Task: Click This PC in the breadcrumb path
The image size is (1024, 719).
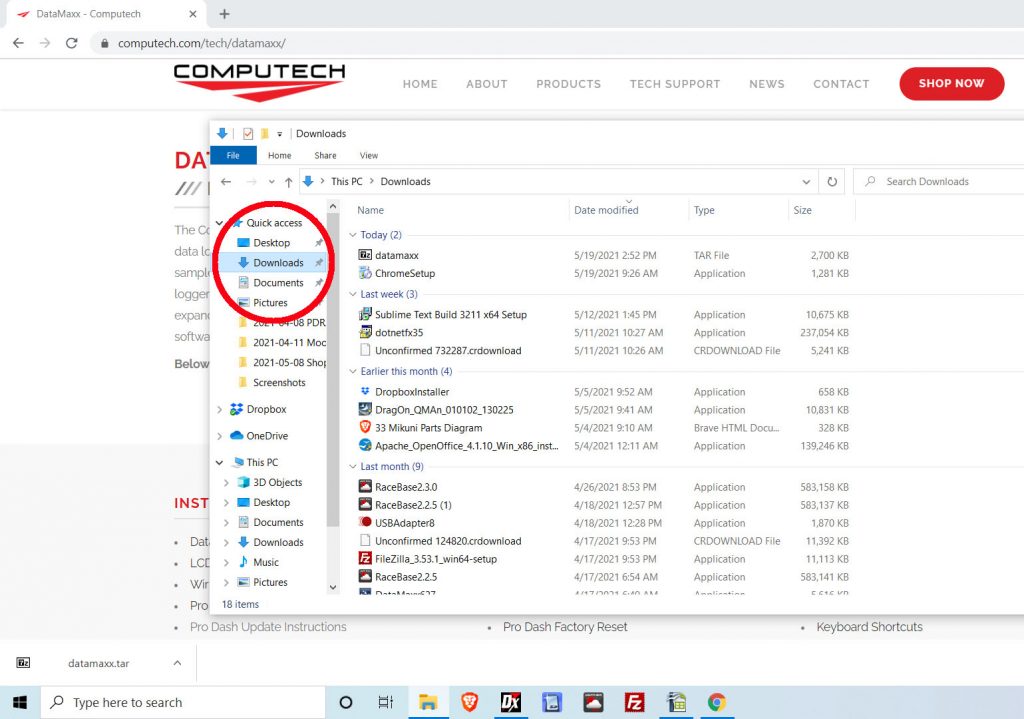Action: [x=347, y=182]
